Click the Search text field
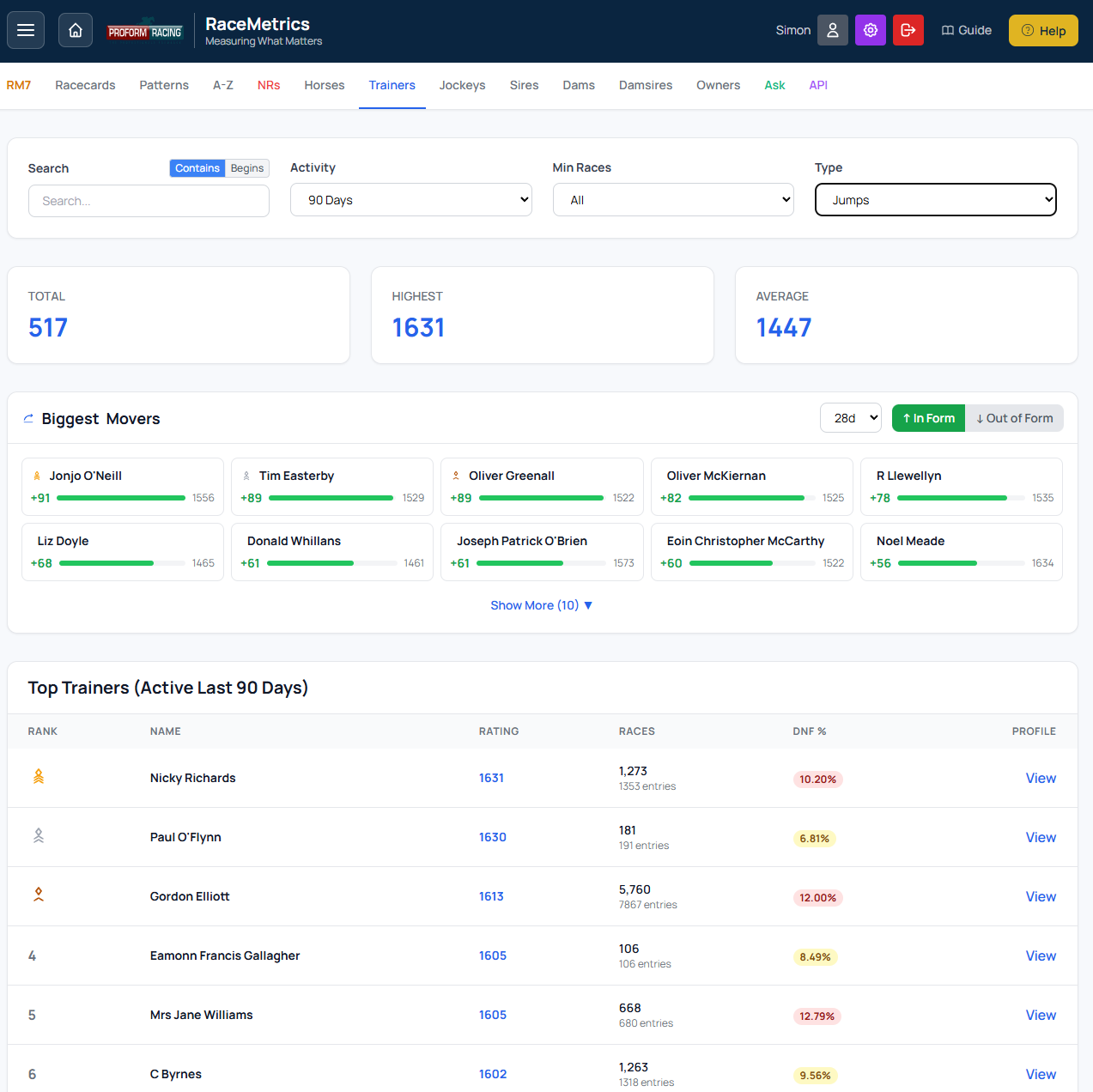Screen dimensions: 1093x1092 (x=148, y=200)
